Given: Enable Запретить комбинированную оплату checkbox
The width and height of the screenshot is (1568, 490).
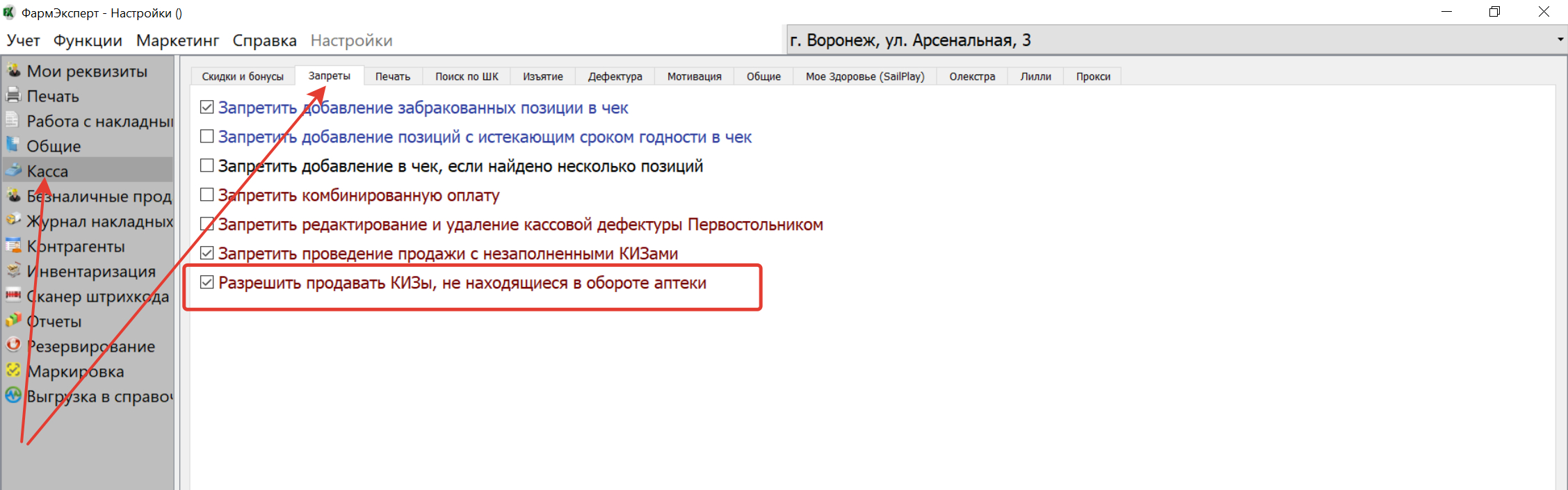Looking at the screenshot, I should tap(207, 195).
